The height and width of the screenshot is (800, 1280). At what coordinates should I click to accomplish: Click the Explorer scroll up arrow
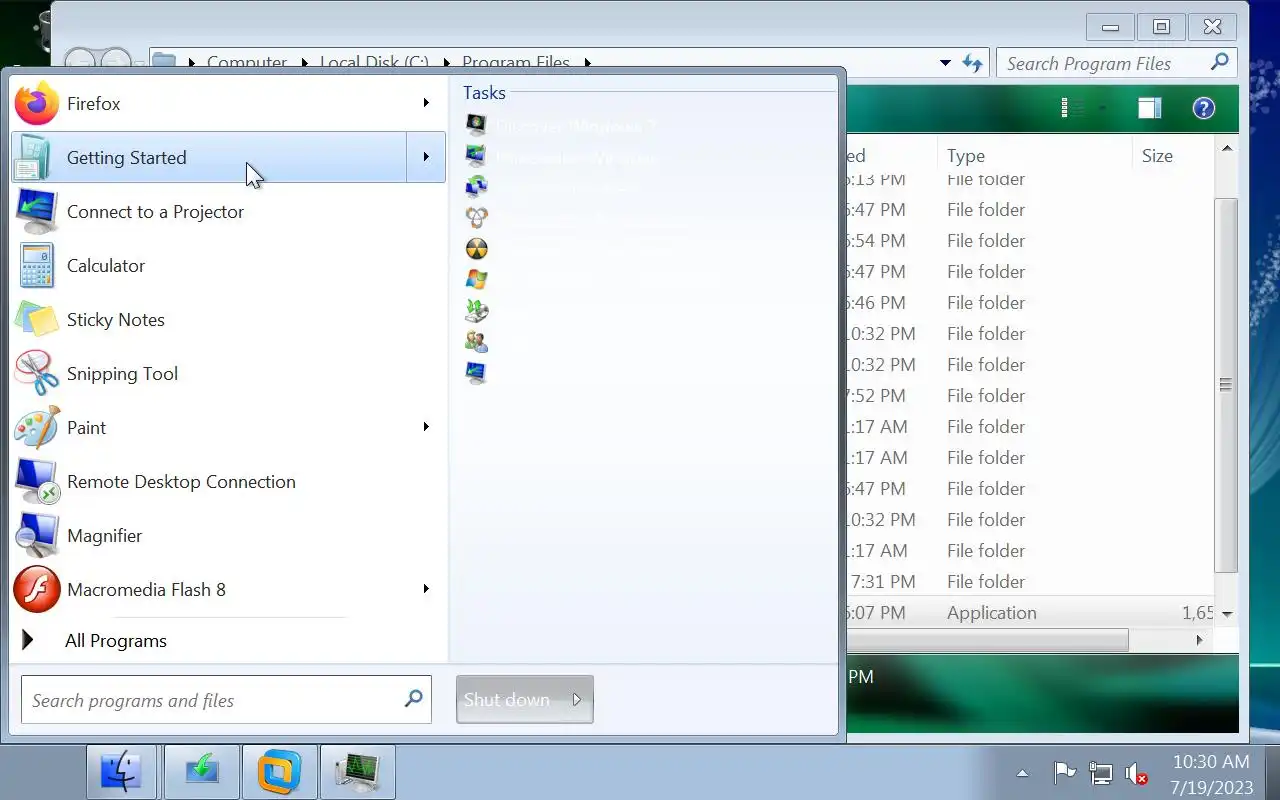[x=1227, y=148]
